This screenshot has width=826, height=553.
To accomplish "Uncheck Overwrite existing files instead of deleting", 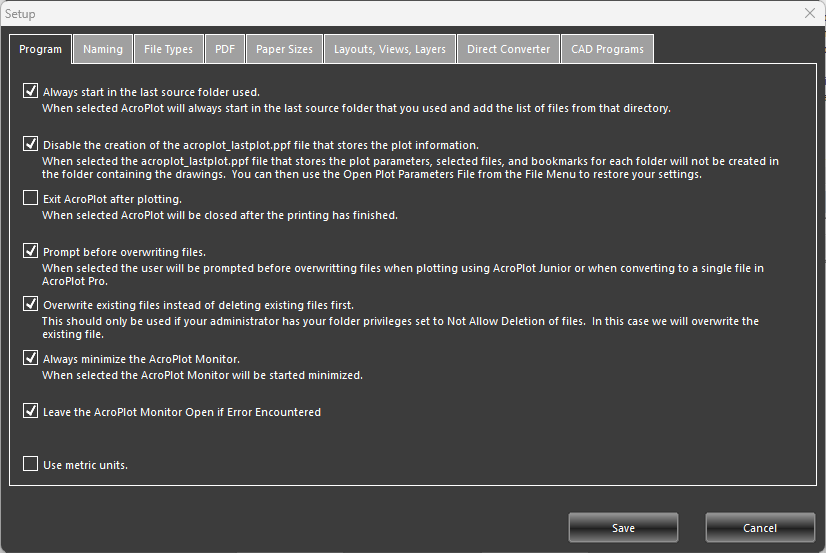I will (x=31, y=304).
